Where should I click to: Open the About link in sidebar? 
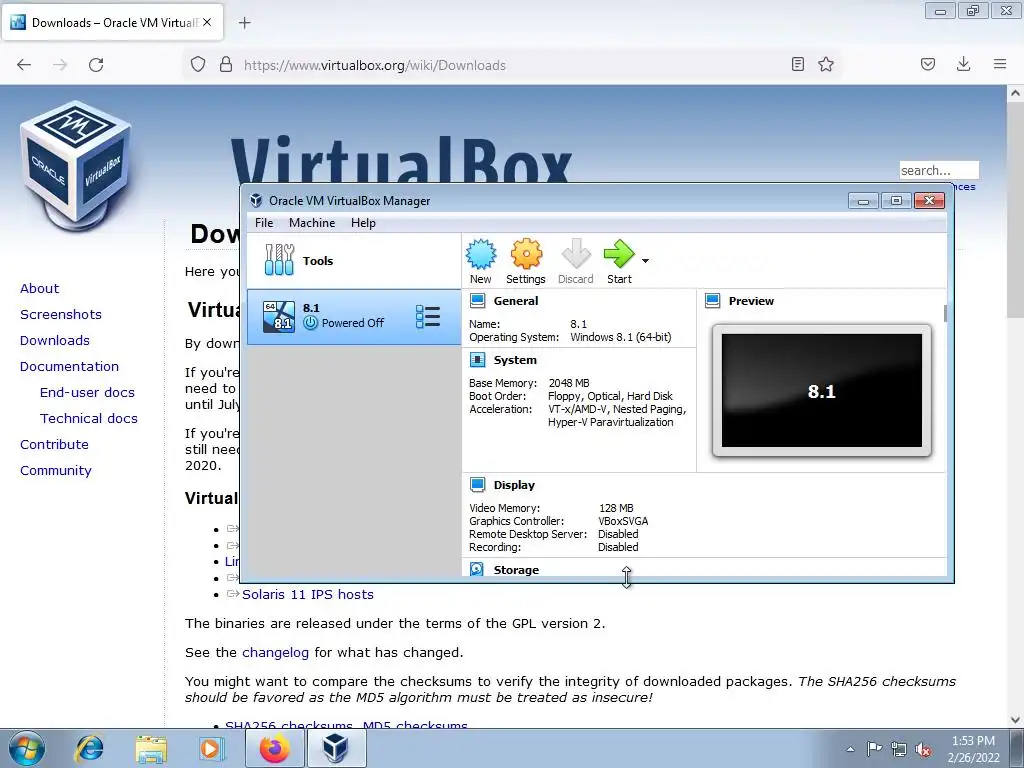pos(39,289)
